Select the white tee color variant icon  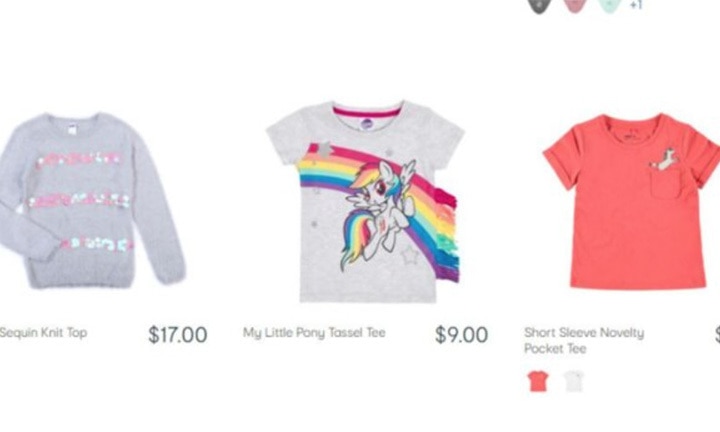pyautogui.click(x=574, y=381)
